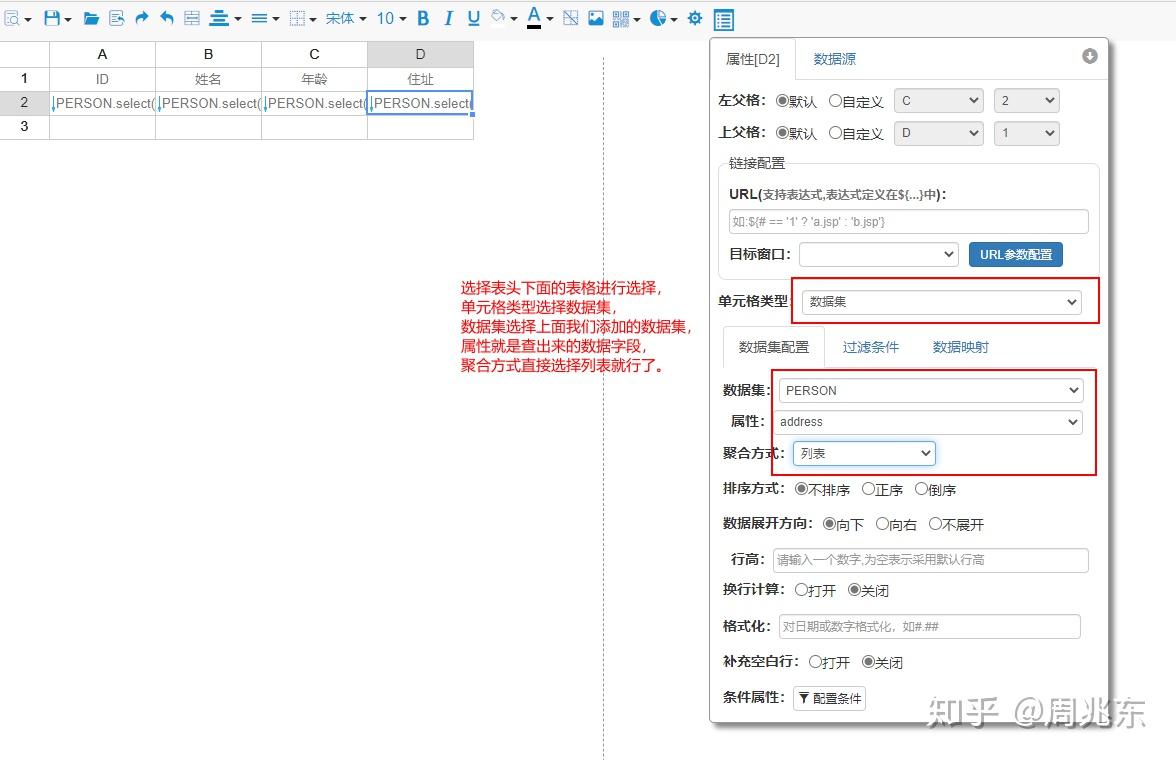Open the 数据集 dropdown showing PERSON
The height and width of the screenshot is (760, 1176).
928,390
